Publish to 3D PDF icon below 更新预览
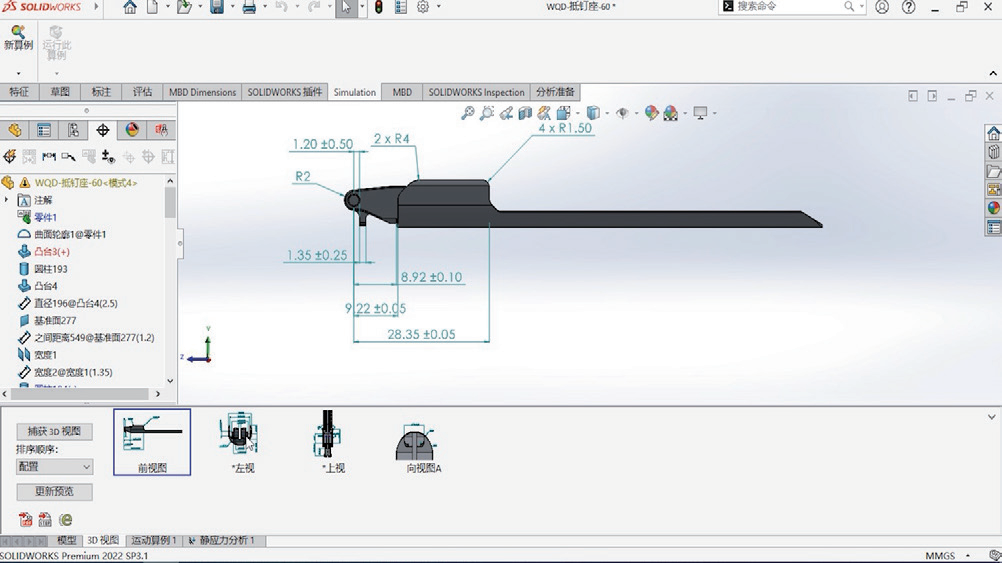Viewport: 1002px width, 563px height. point(25,519)
